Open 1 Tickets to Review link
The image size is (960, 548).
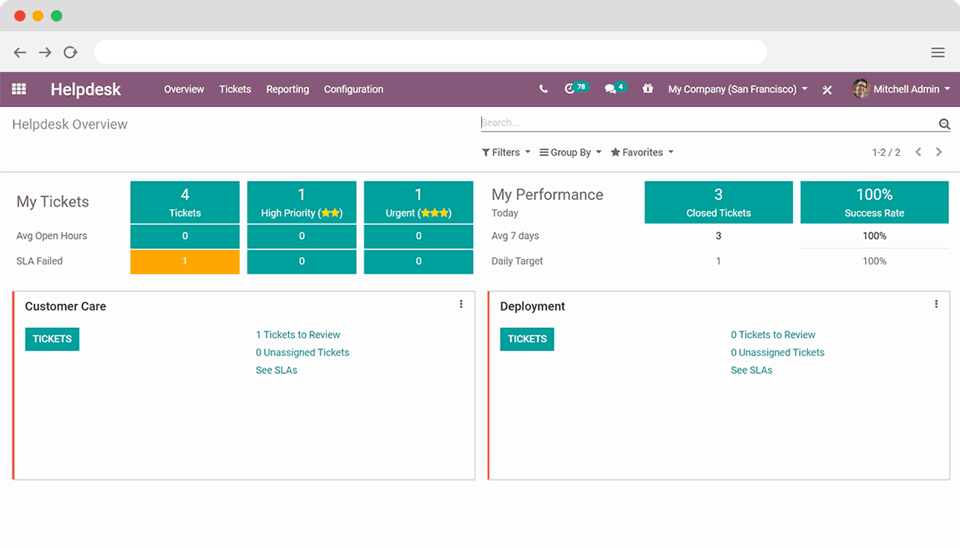pos(298,335)
